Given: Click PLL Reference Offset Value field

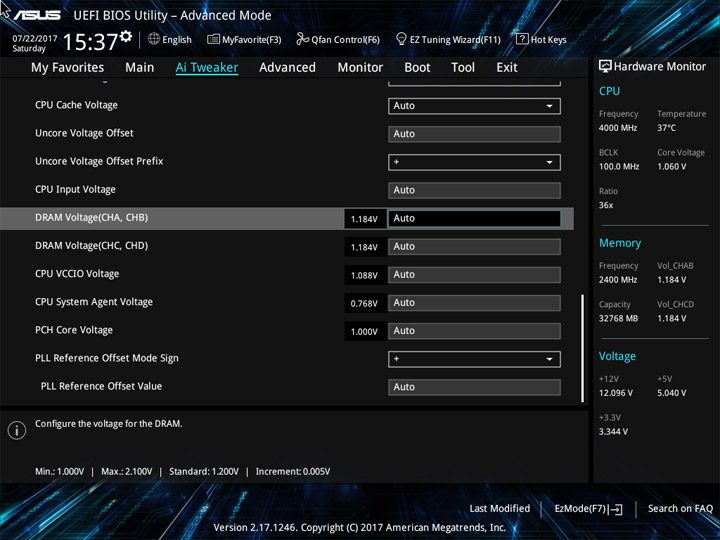Looking at the screenshot, I should point(474,387).
